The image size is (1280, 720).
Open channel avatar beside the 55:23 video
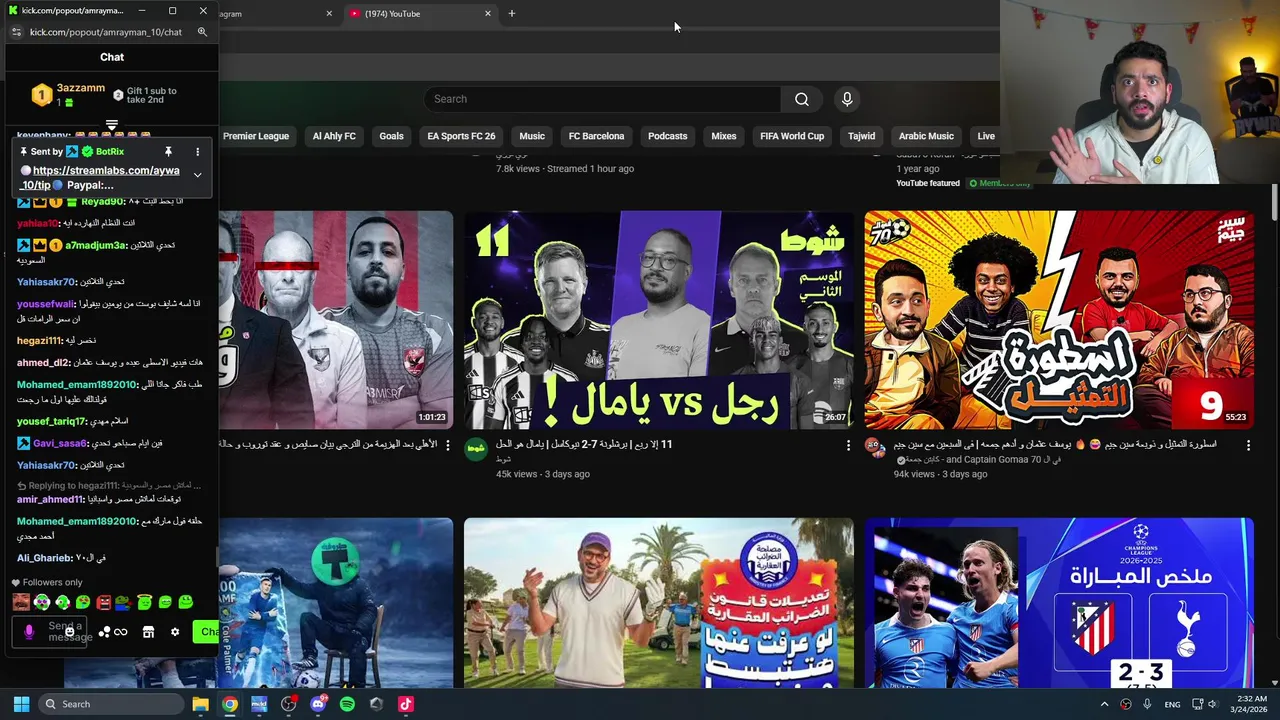point(876,447)
